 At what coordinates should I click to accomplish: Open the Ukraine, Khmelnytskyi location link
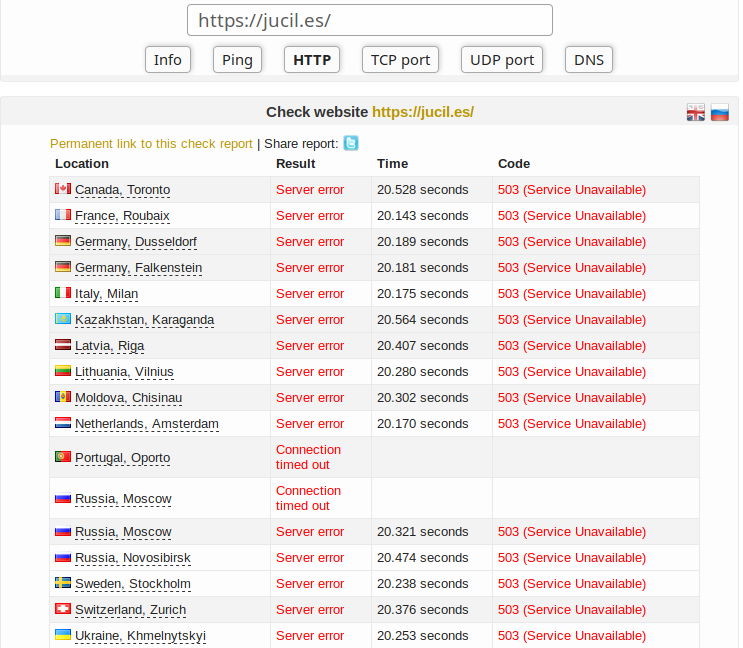[141, 636]
